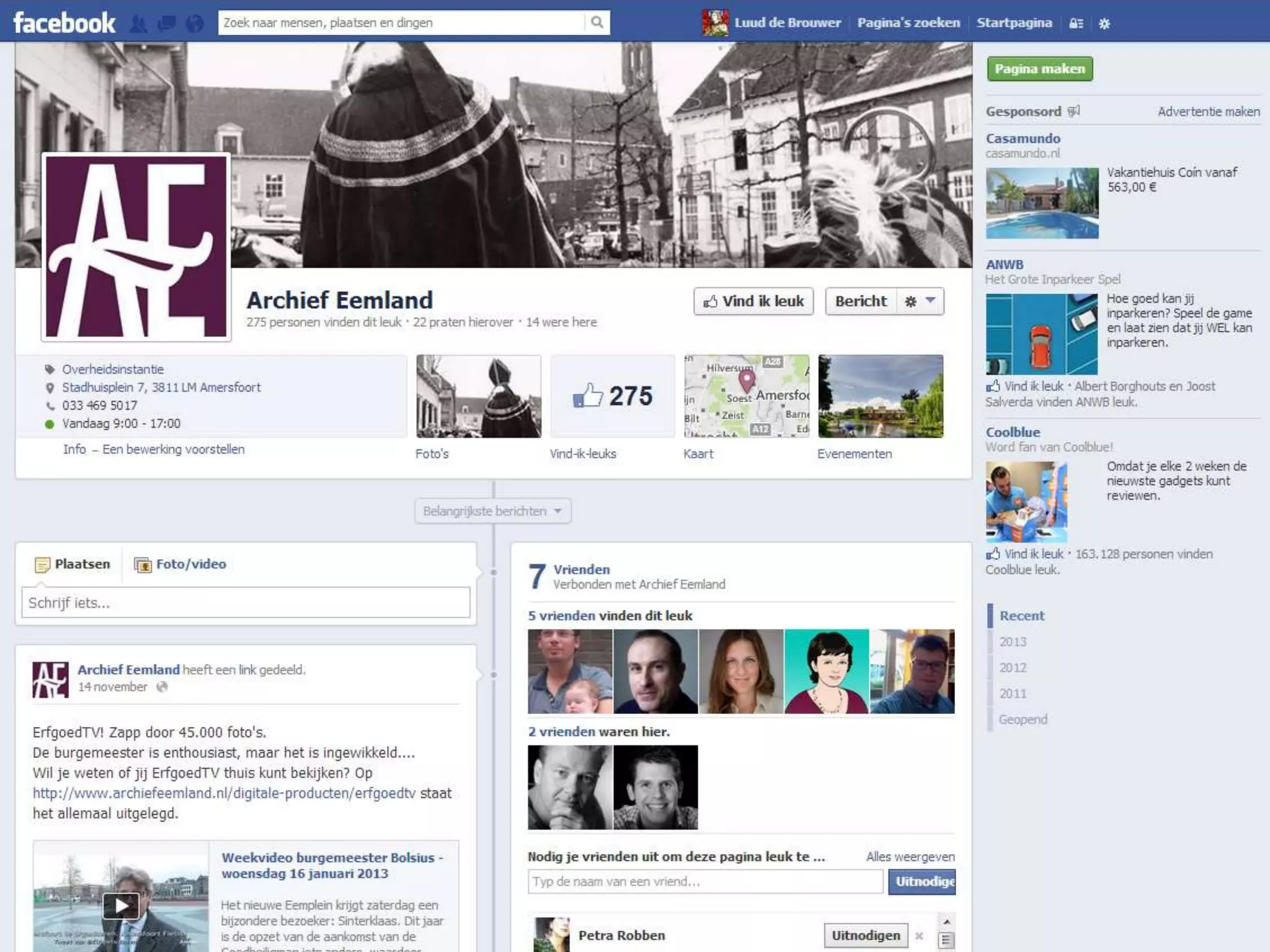1270x952 pixels.
Task: Open account settings gear in top bar
Action: click(1104, 24)
